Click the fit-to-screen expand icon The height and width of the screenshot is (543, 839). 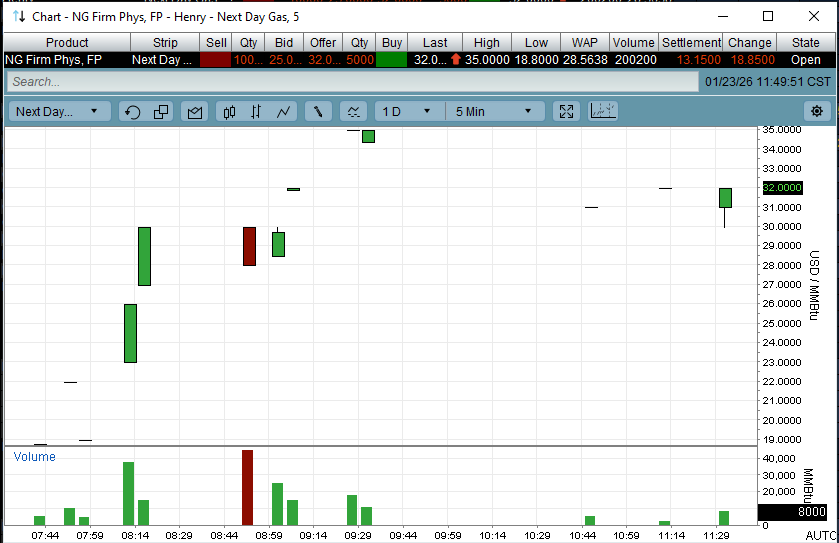(x=566, y=112)
